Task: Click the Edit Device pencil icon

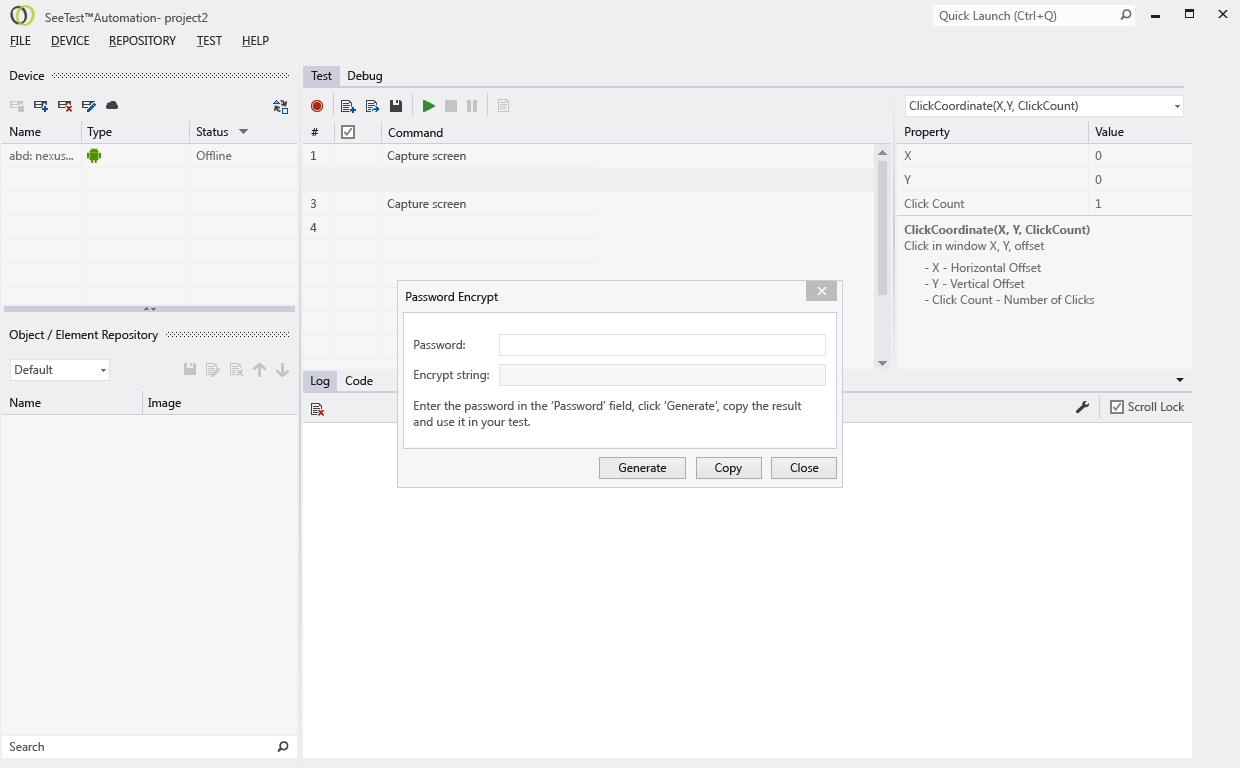Action: pos(89,106)
